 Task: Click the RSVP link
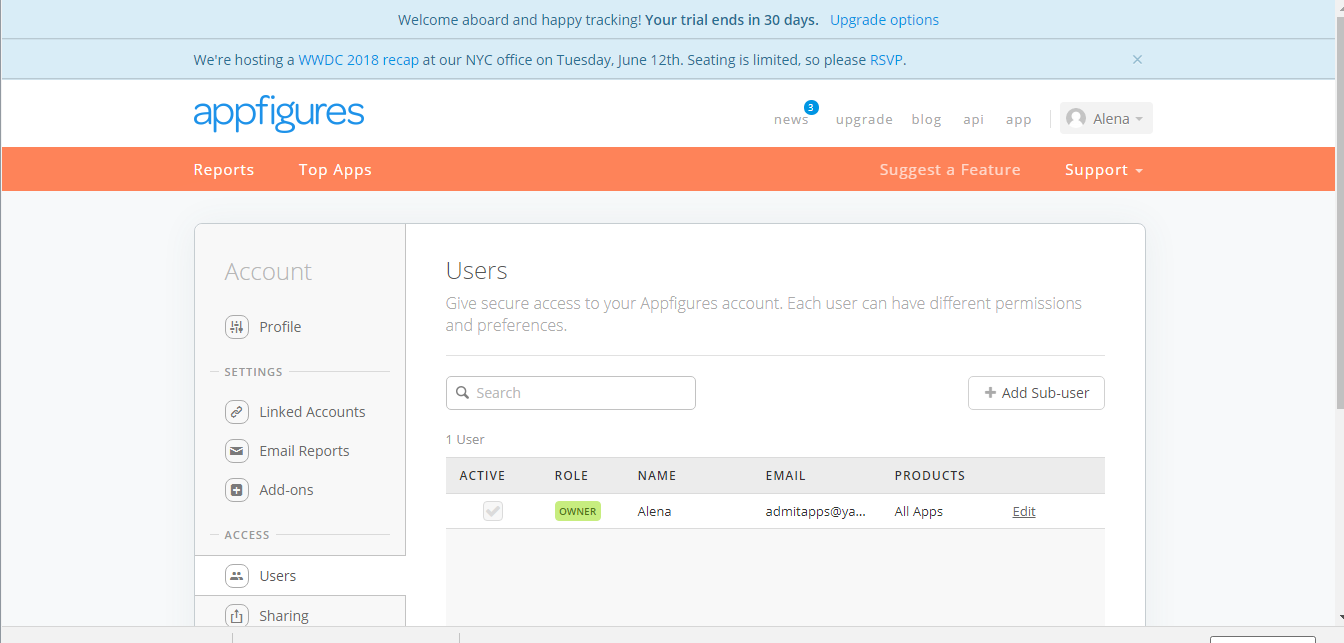(886, 60)
